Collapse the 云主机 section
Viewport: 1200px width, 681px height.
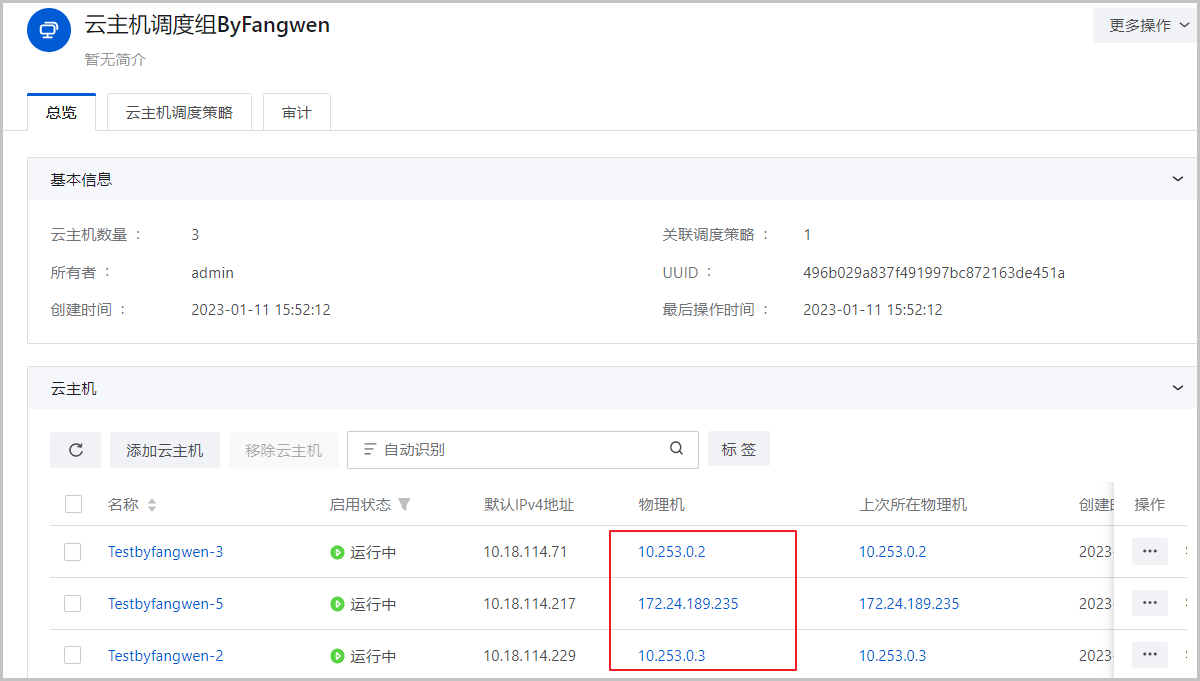(x=1177, y=388)
